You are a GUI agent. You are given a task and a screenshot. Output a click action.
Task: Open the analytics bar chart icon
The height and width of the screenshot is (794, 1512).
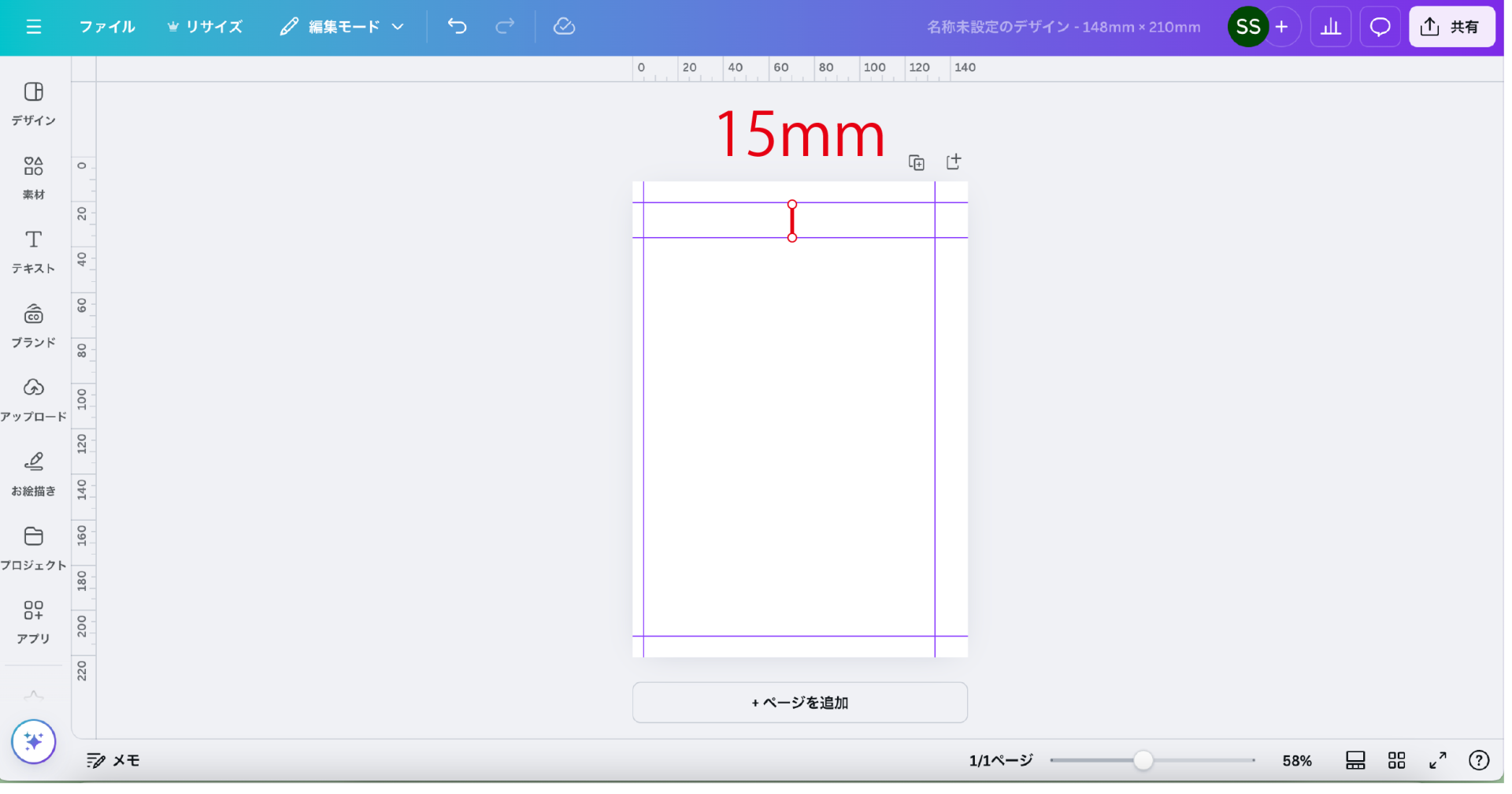[1330, 27]
